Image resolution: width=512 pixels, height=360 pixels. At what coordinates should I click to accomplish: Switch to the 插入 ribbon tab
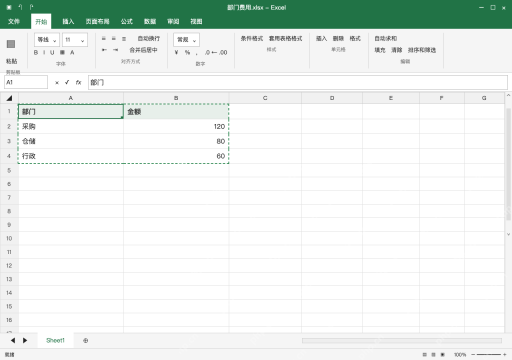coord(68,21)
